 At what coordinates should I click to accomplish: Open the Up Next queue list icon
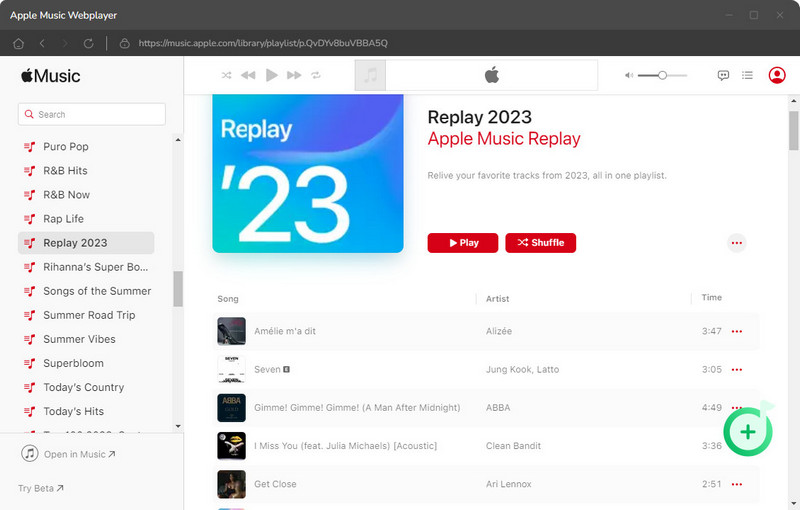(747, 75)
